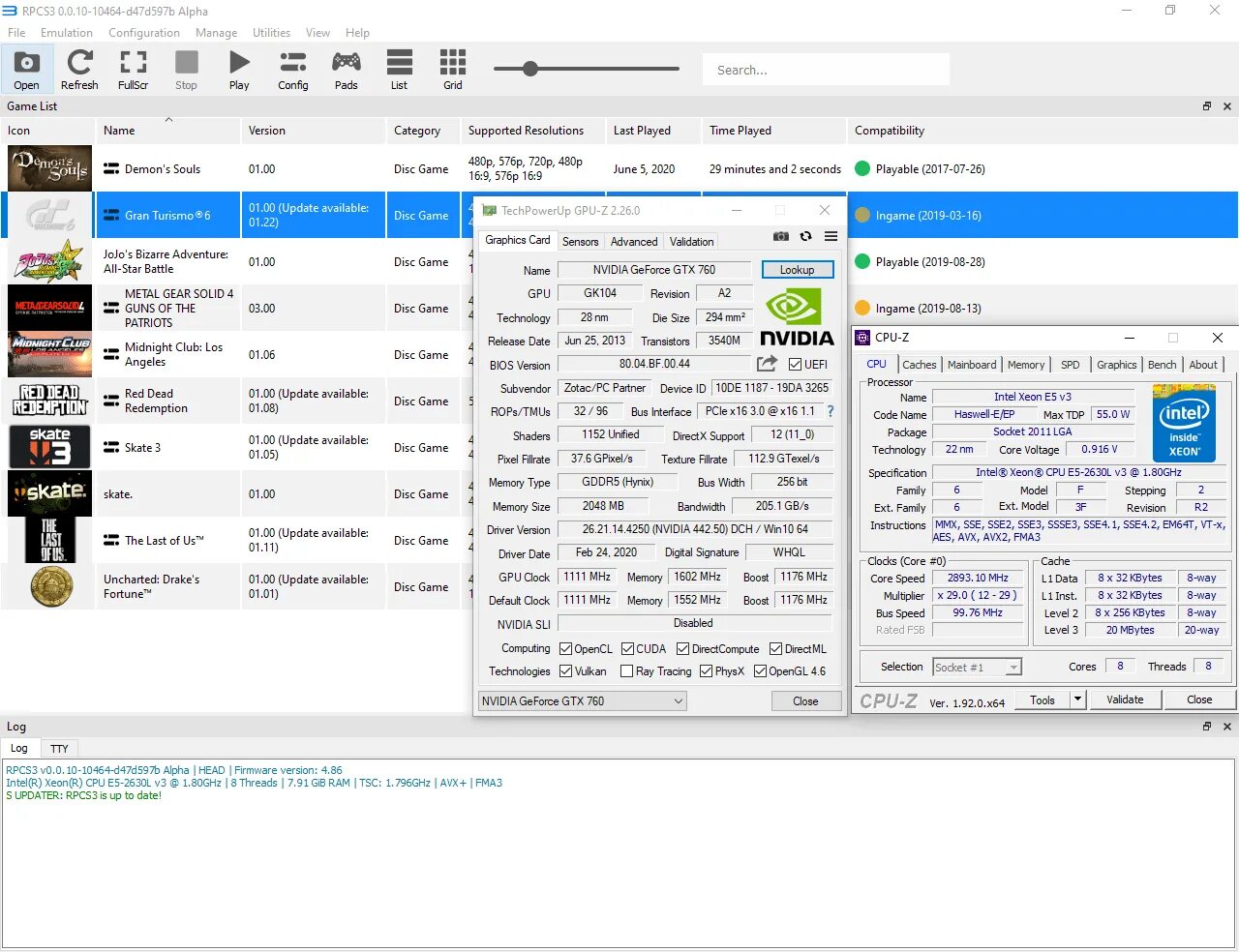Open the GPU selection dropdown in GPU-Z
Screen dimensions: 1239x952
(x=583, y=701)
